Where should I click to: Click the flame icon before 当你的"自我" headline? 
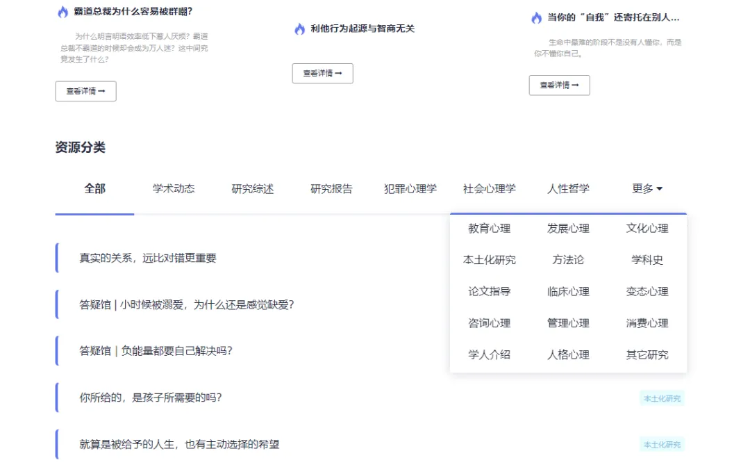tap(537, 18)
